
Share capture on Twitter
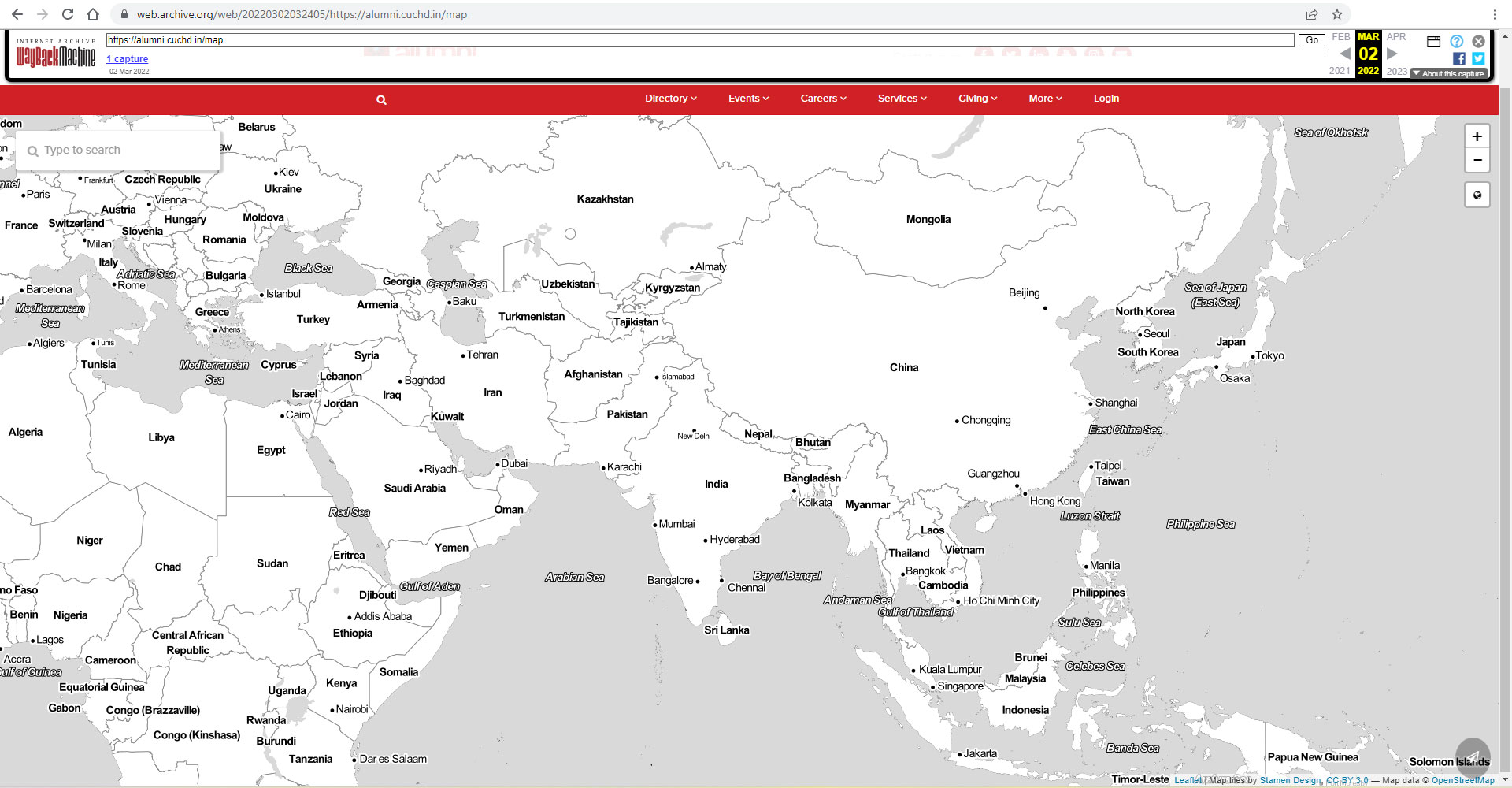(1478, 58)
